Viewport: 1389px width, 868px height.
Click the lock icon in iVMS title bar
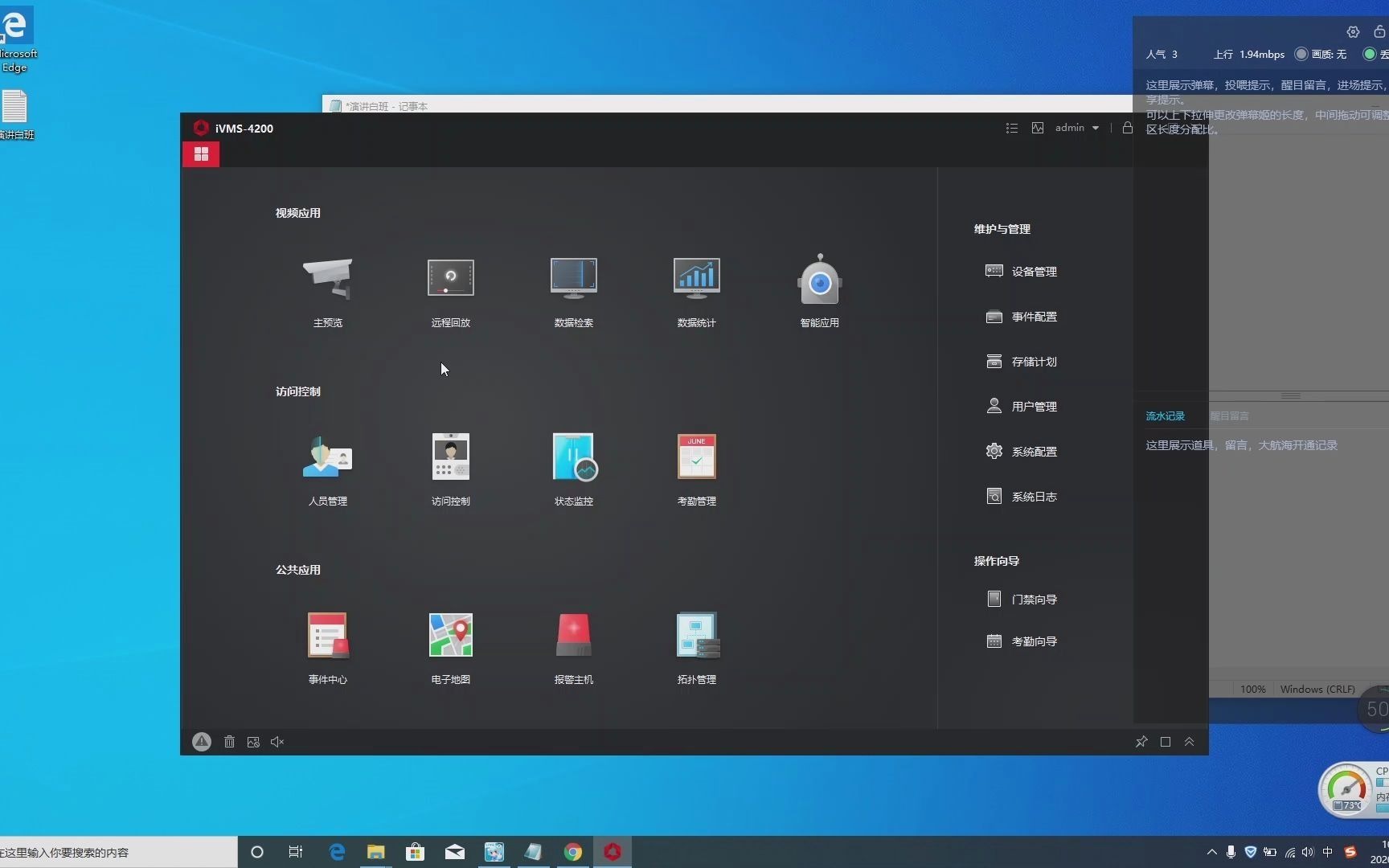coord(1128,128)
